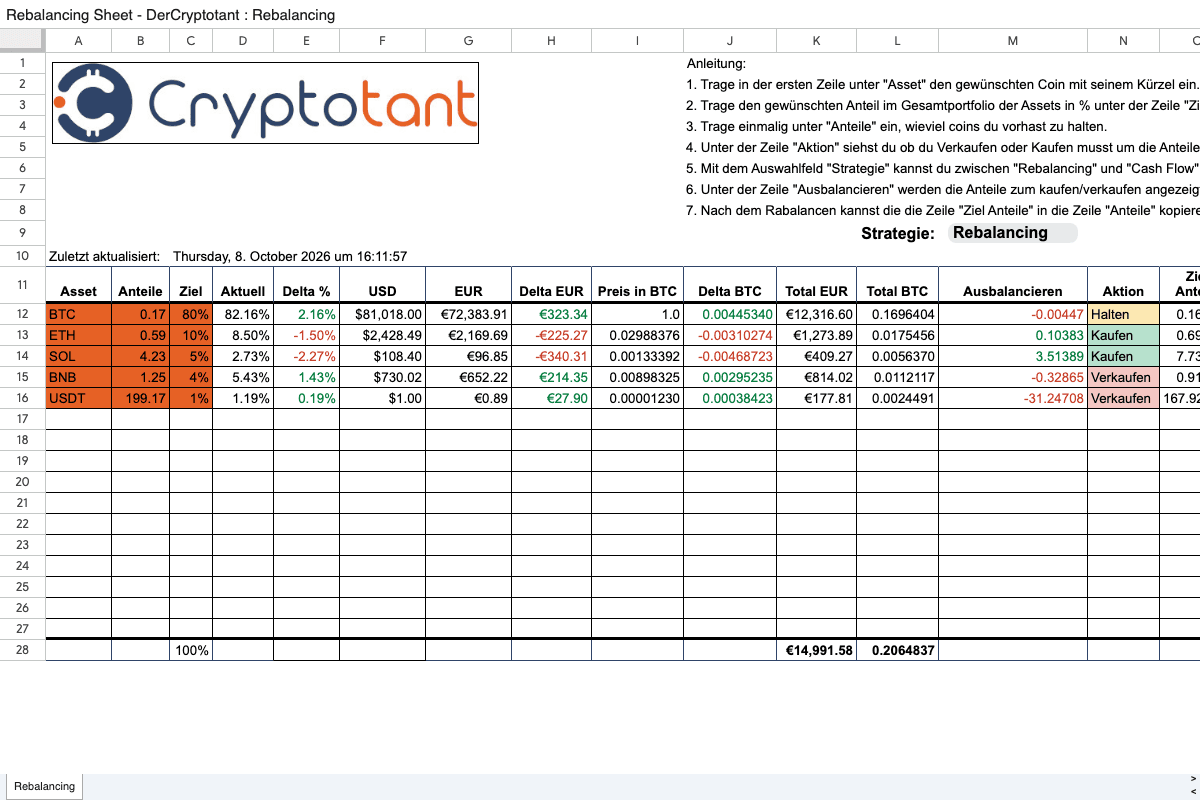Select the USD price $81,018.00
This screenshot has width=1200, height=800.
382,314
